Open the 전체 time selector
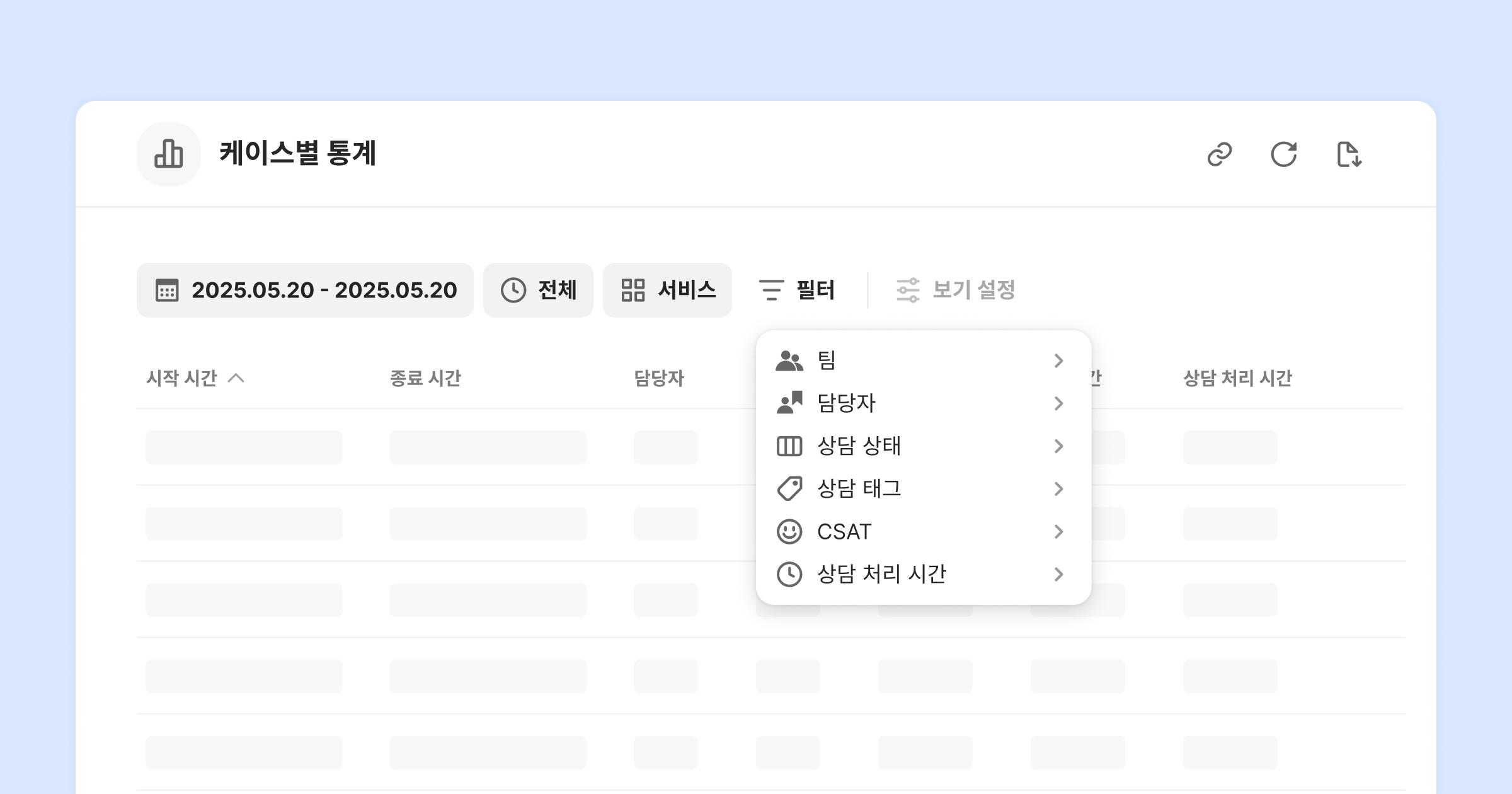Image resolution: width=1512 pixels, height=794 pixels. pos(538,291)
